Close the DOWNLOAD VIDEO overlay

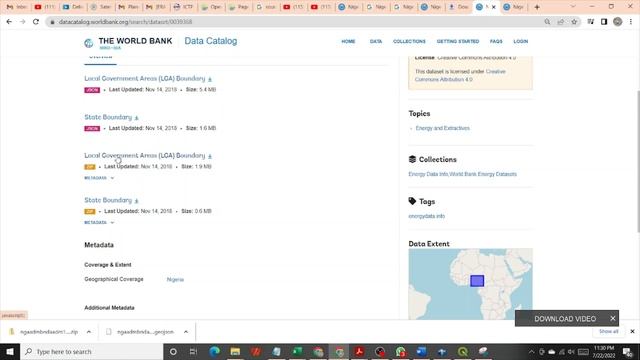point(613,318)
